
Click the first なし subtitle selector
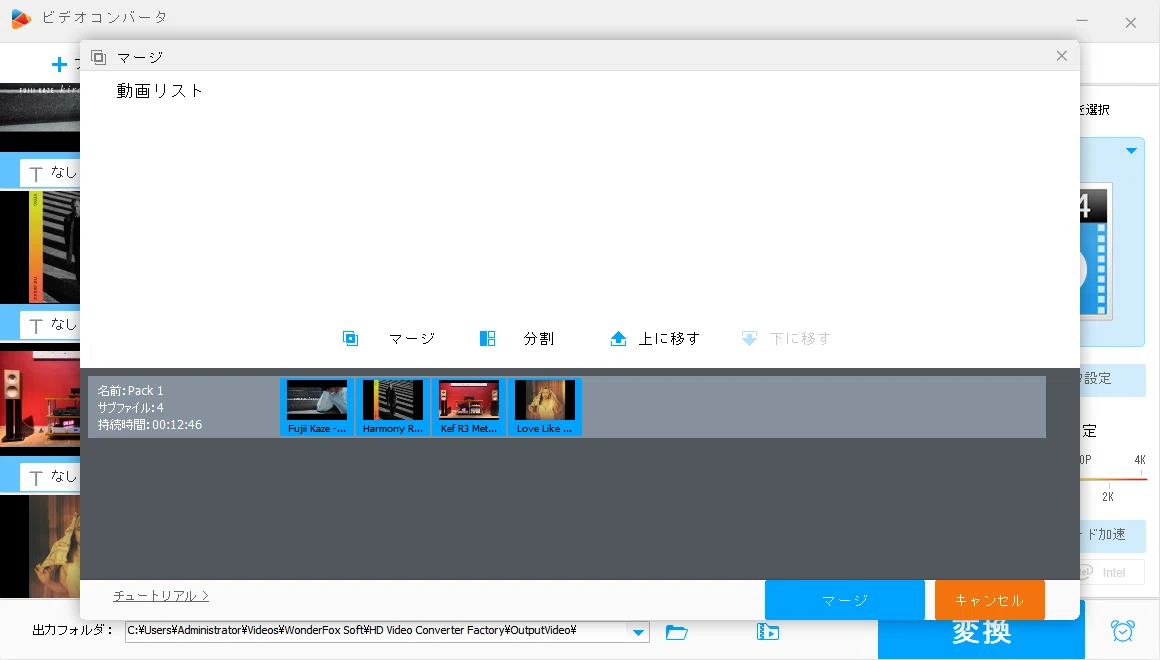(x=50, y=172)
